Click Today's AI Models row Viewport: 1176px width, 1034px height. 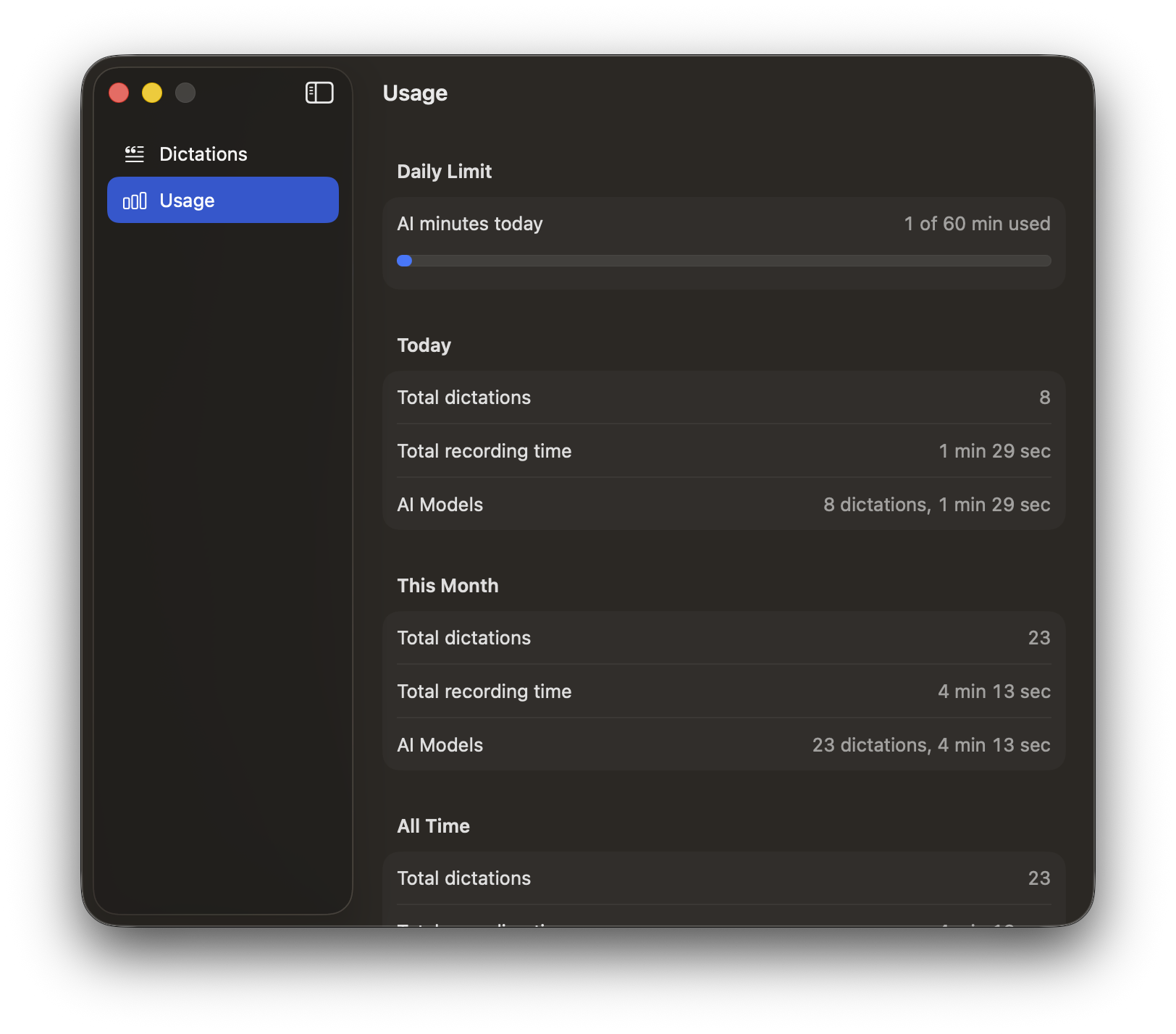[x=723, y=505]
